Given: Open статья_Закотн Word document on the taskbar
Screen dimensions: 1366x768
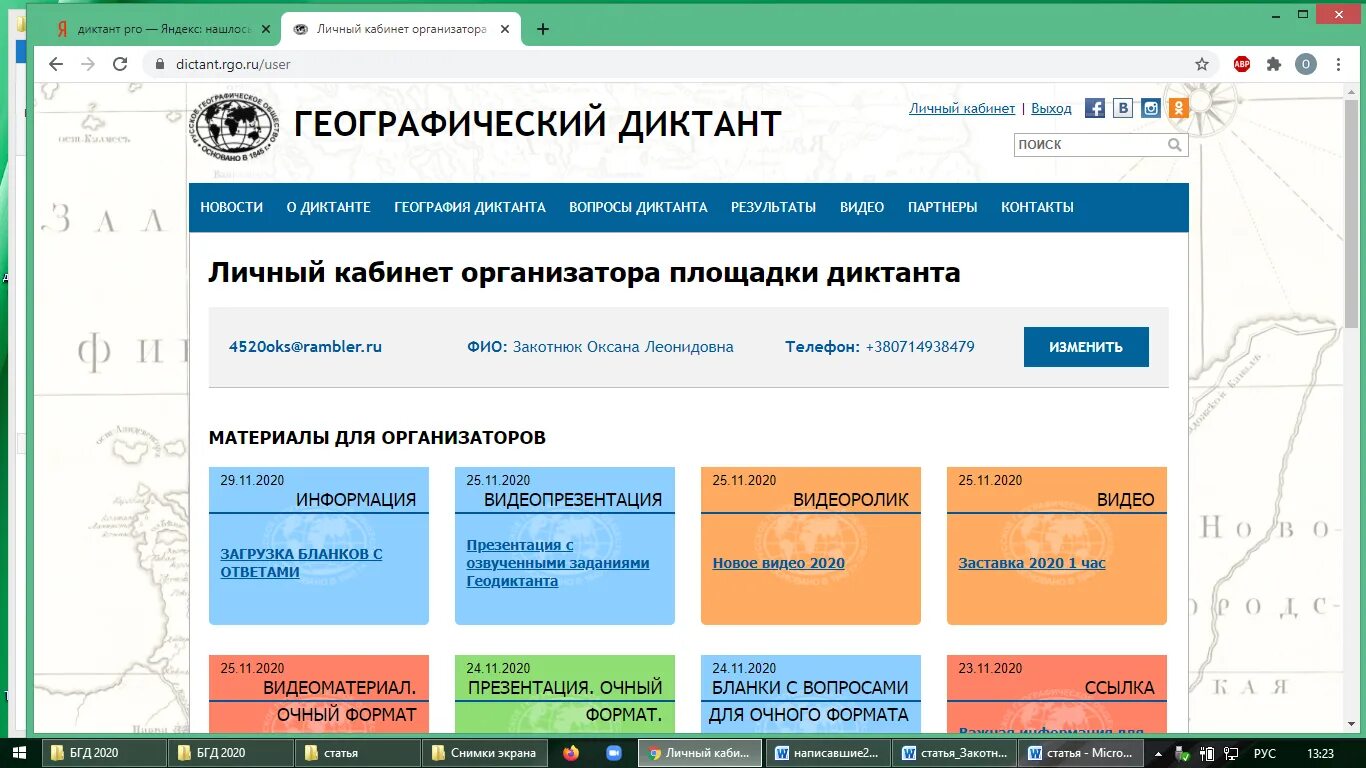Looking at the screenshot, I should pyautogui.click(x=954, y=753).
